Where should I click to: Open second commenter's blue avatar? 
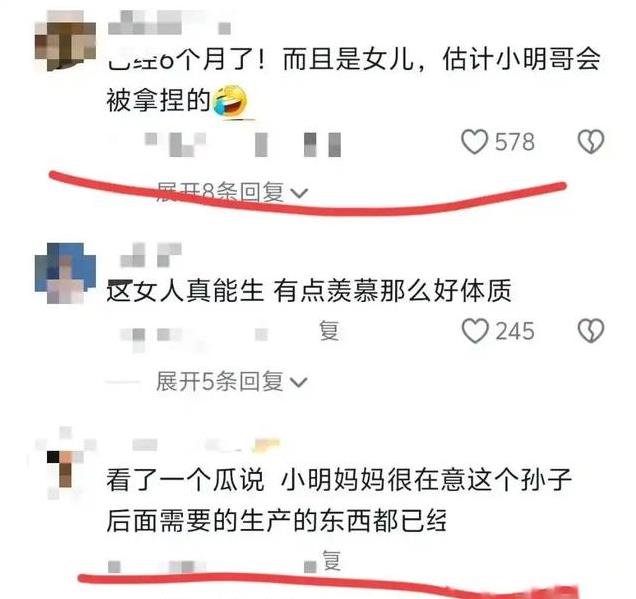tap(65, 273)
